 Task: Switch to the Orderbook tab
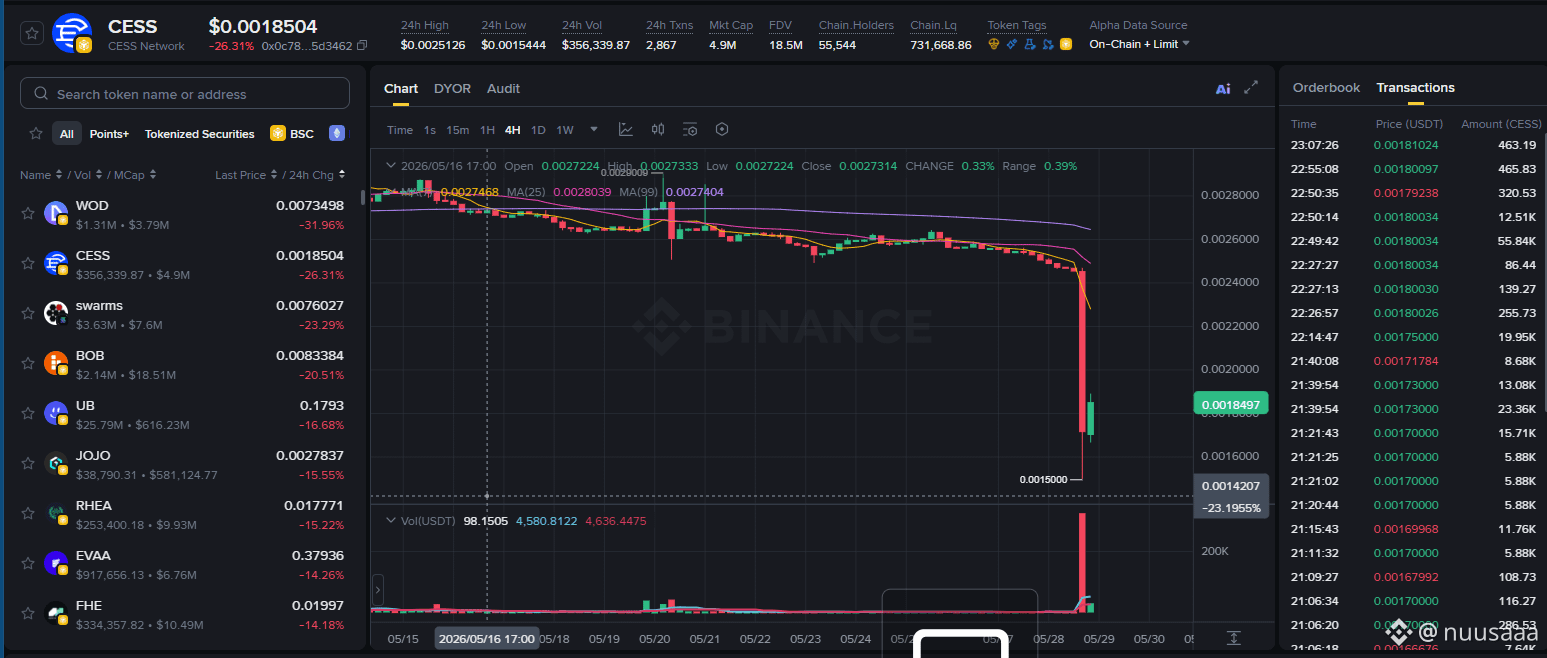coord(1326,88)
